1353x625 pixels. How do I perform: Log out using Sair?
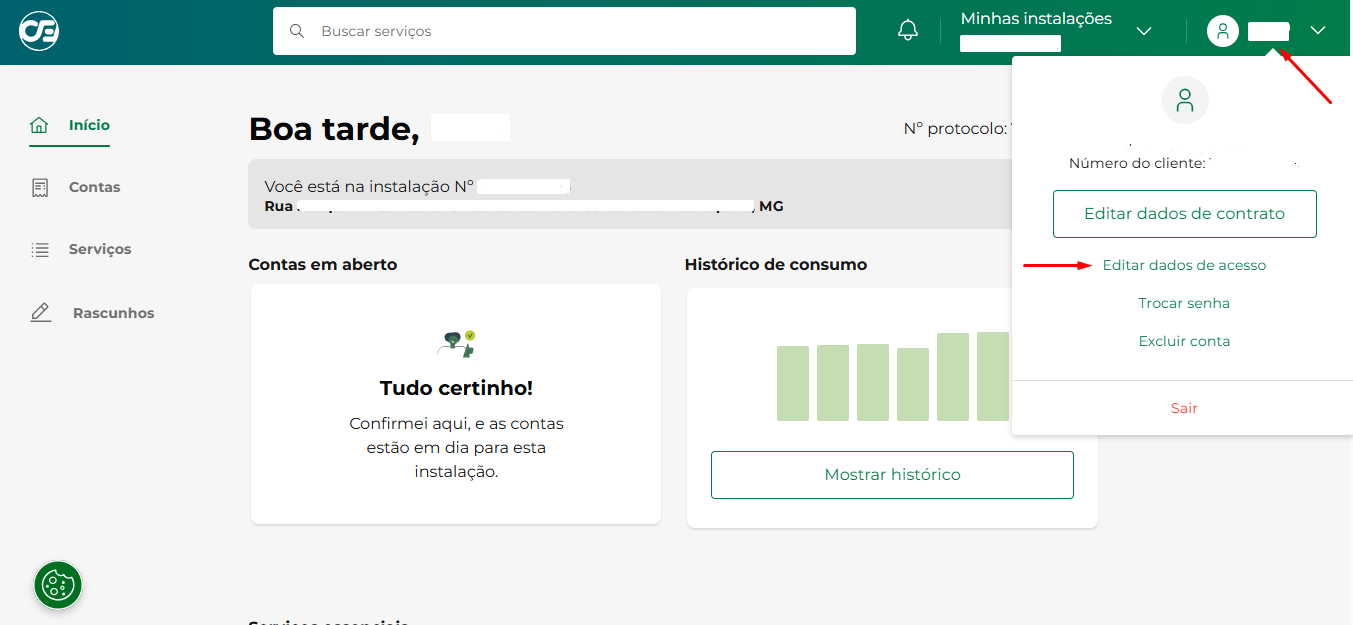coord(1184,408)
